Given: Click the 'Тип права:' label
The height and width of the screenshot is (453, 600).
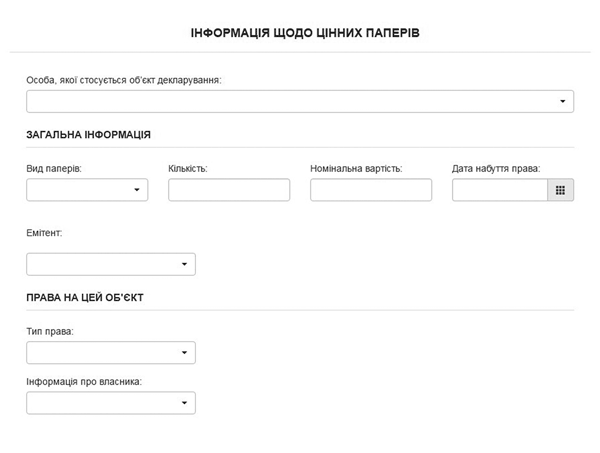Looking at the screenshot, I should coord(50,331).
